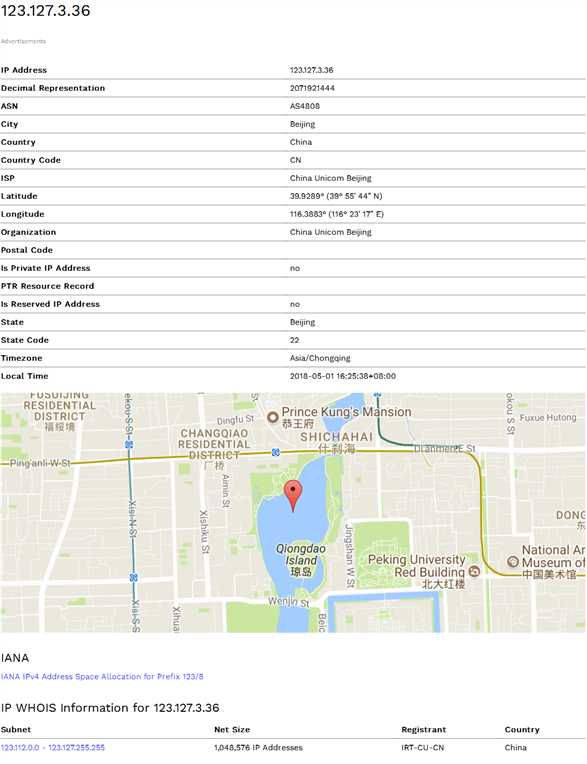
Task: Click the Organization value China Unicom Beijing
Action: coord(331,232)
